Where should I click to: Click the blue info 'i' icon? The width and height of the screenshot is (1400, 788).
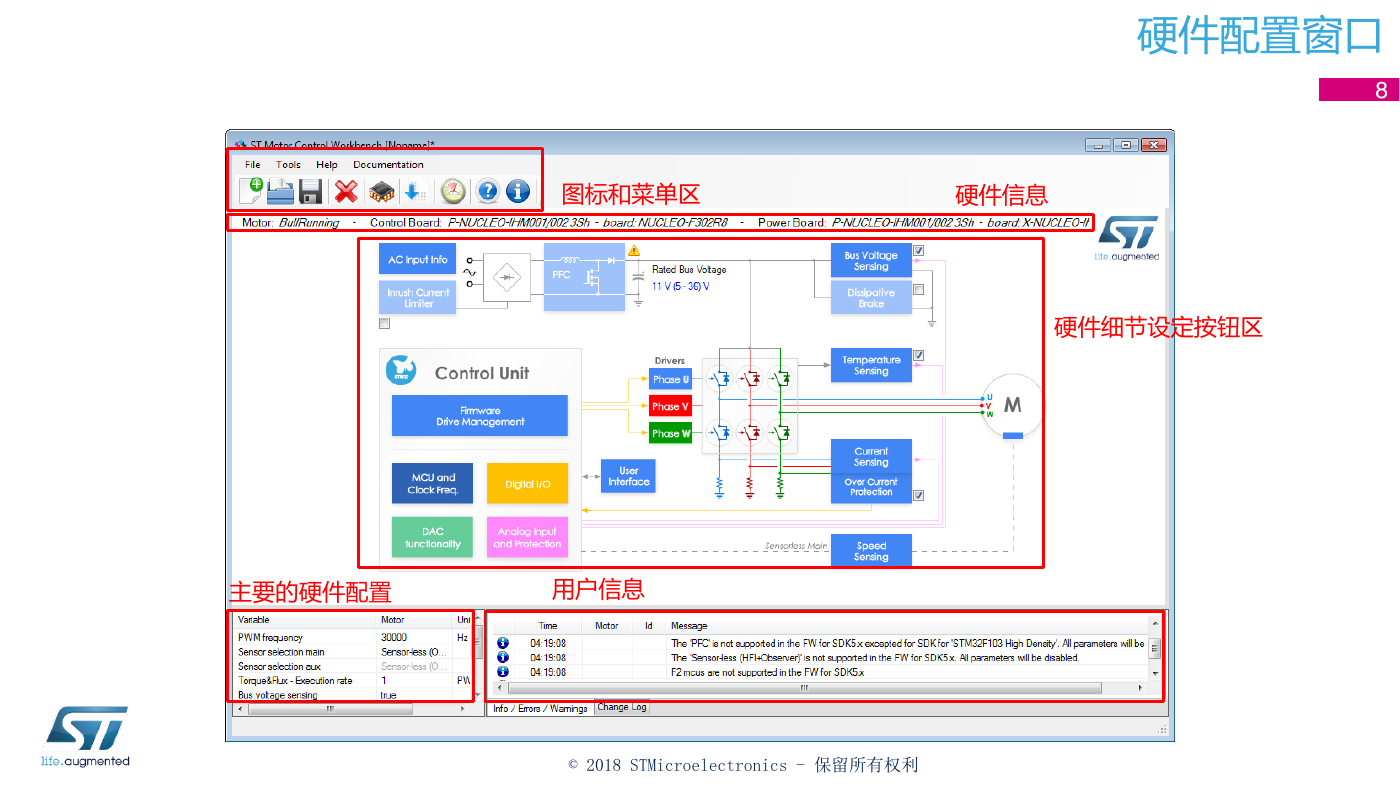pos(517,191)
